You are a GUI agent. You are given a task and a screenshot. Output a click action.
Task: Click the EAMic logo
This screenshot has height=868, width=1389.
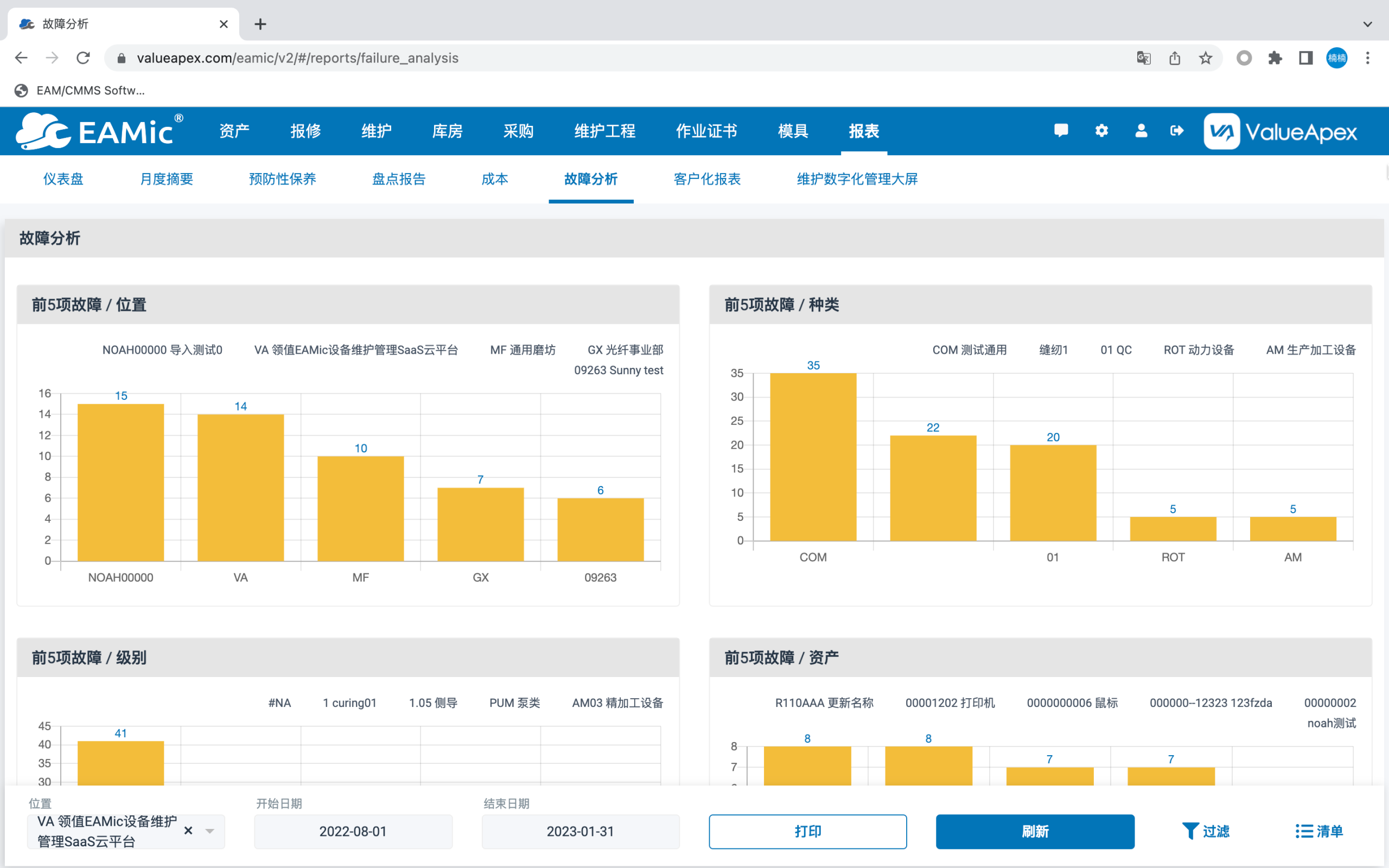pos(99,131)
